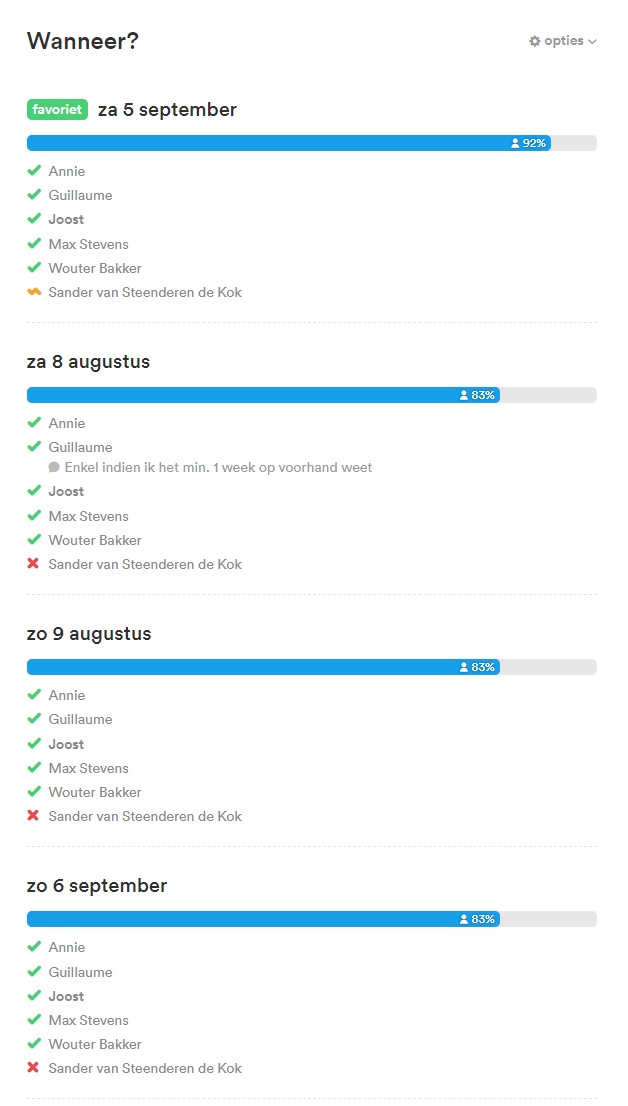Viewport: 628px width, 1106px height.
Task: Click the za 5 september date heading
Action: [x=167, y=110]
